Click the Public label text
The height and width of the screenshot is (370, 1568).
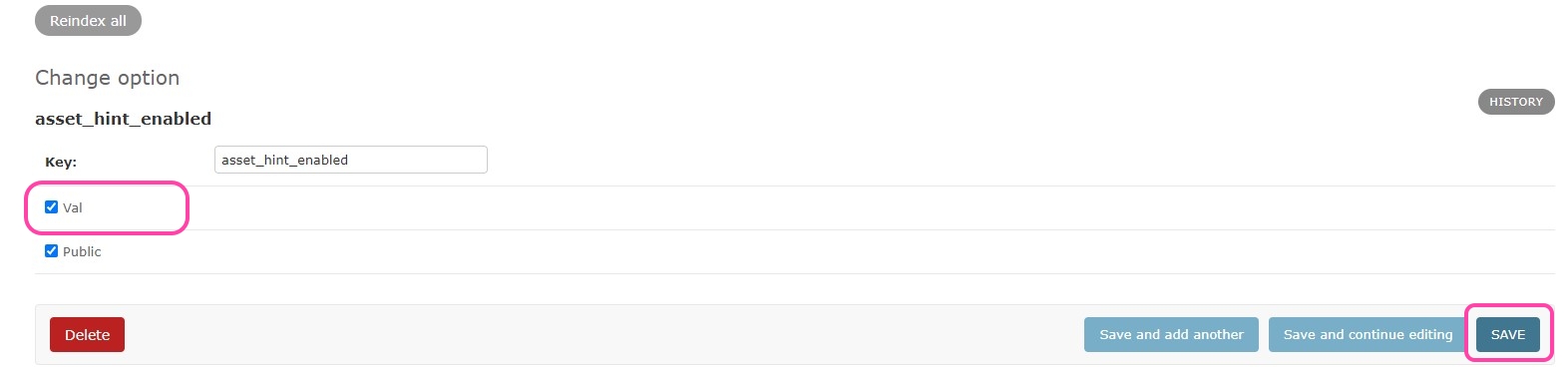82,251
